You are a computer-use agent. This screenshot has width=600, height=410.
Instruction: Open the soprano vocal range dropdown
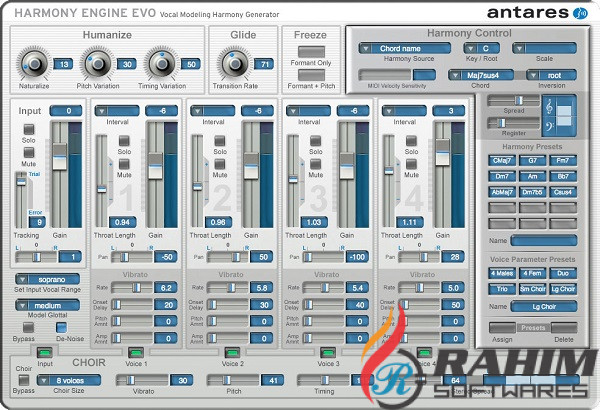tap(47, 279)
